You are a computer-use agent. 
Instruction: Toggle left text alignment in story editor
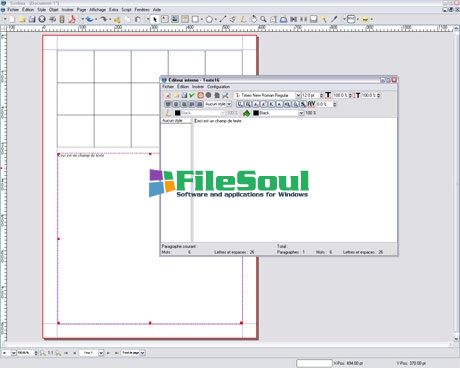pyautogui.click(x=168, y=104)
